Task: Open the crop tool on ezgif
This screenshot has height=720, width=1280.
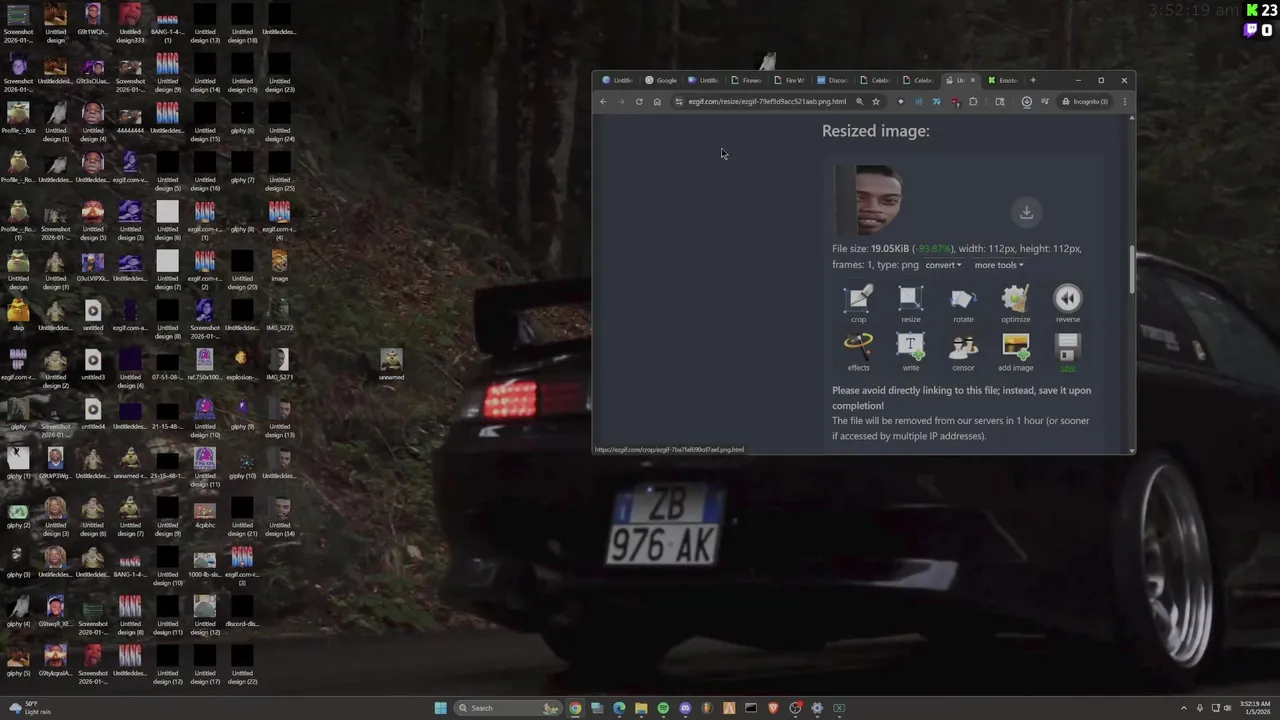Action: tap(858, 304)
